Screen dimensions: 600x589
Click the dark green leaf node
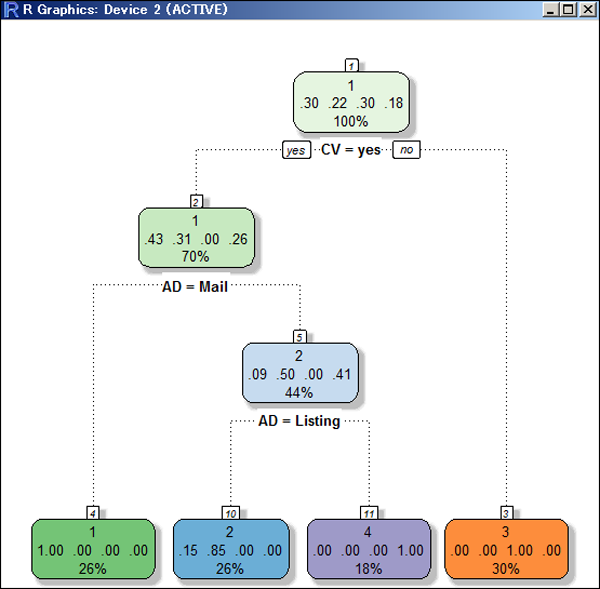coord(92,550)
